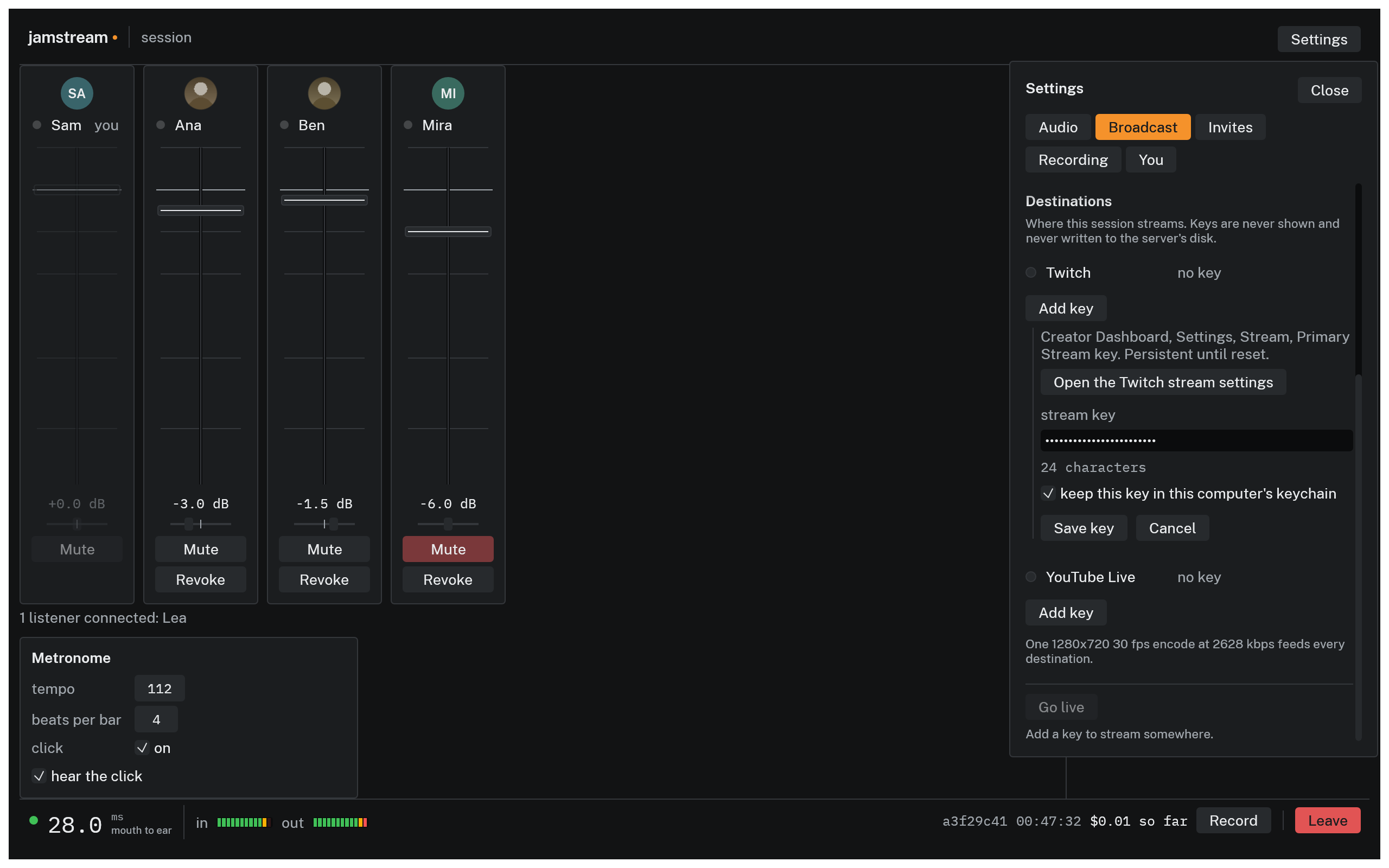
Task: Revoke Ben's access
Action: point(324,579)
